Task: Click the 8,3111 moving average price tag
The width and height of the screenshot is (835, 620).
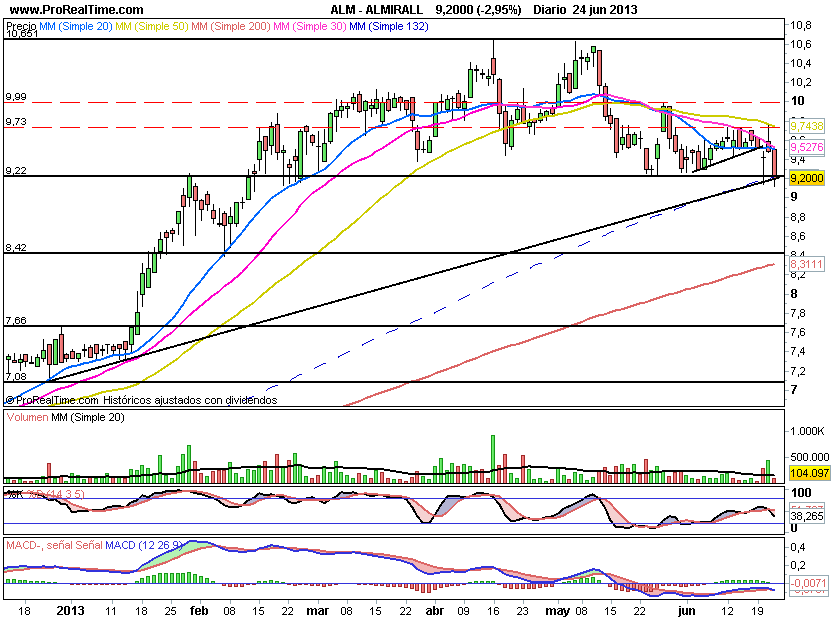Action: click(806, 264)
